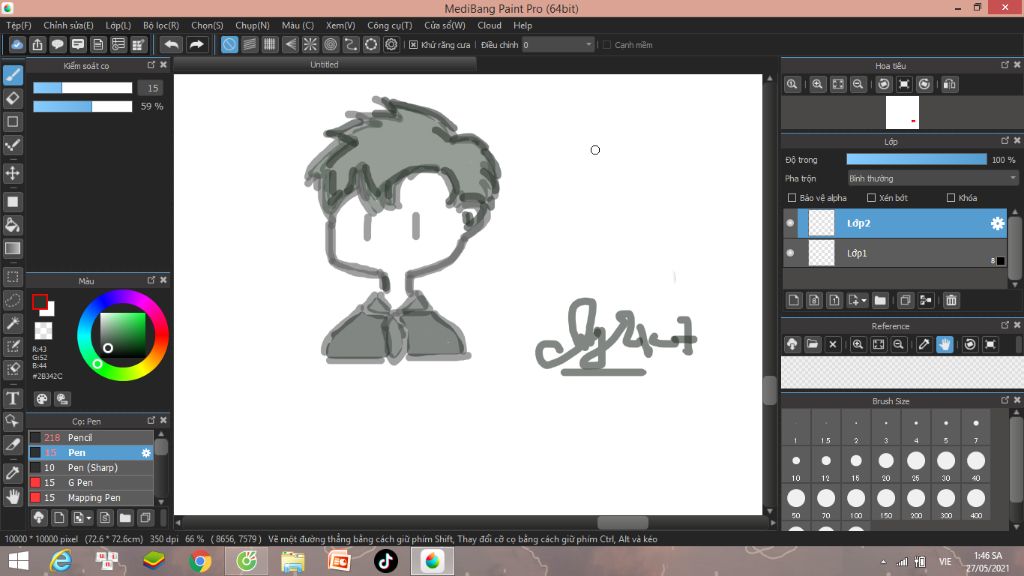Select the Pen (Sharp) brush

click(91, 468)
